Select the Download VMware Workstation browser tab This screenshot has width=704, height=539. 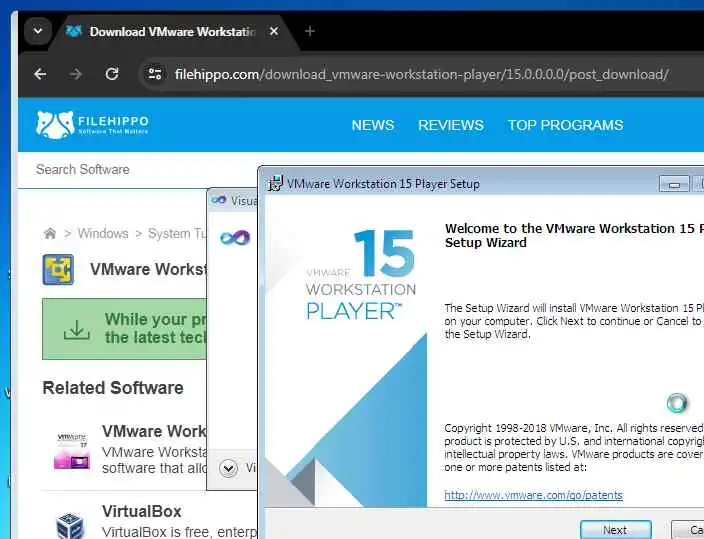click(x=172, y=32)
